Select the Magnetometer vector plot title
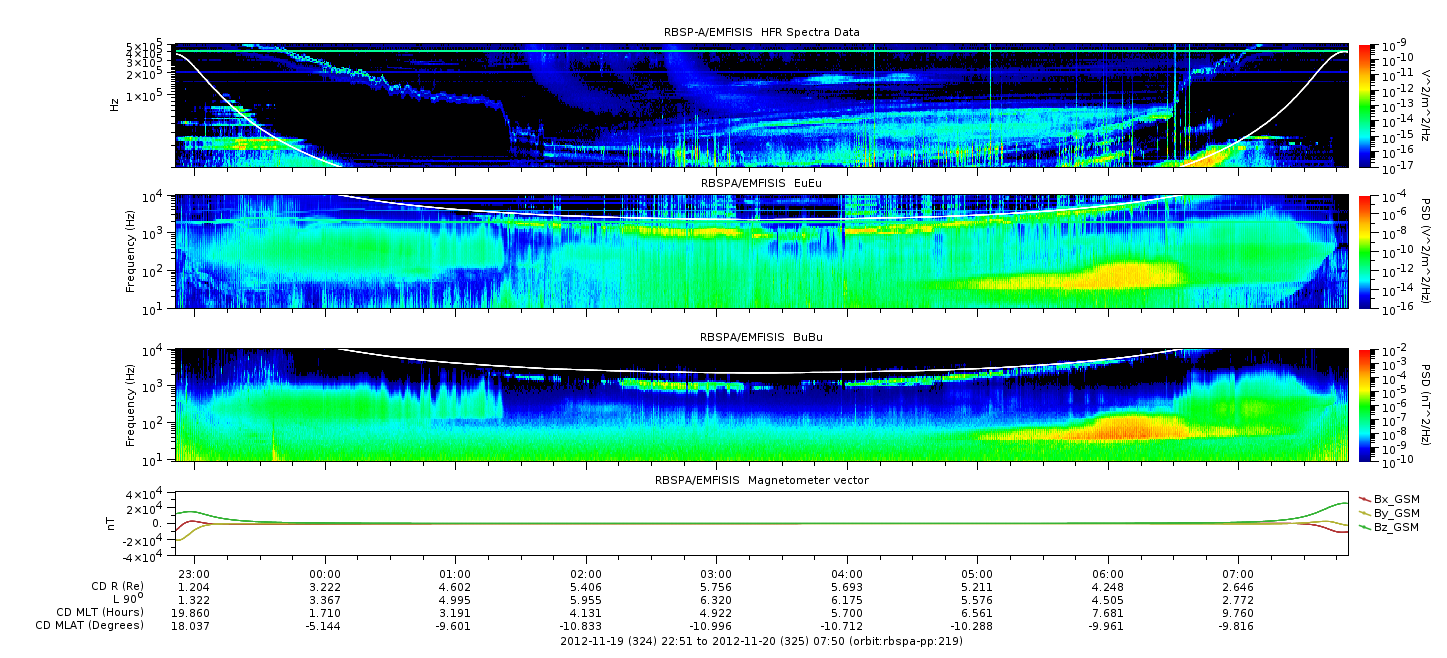This screenshot has width=1447, height=658. pos(761,481)
